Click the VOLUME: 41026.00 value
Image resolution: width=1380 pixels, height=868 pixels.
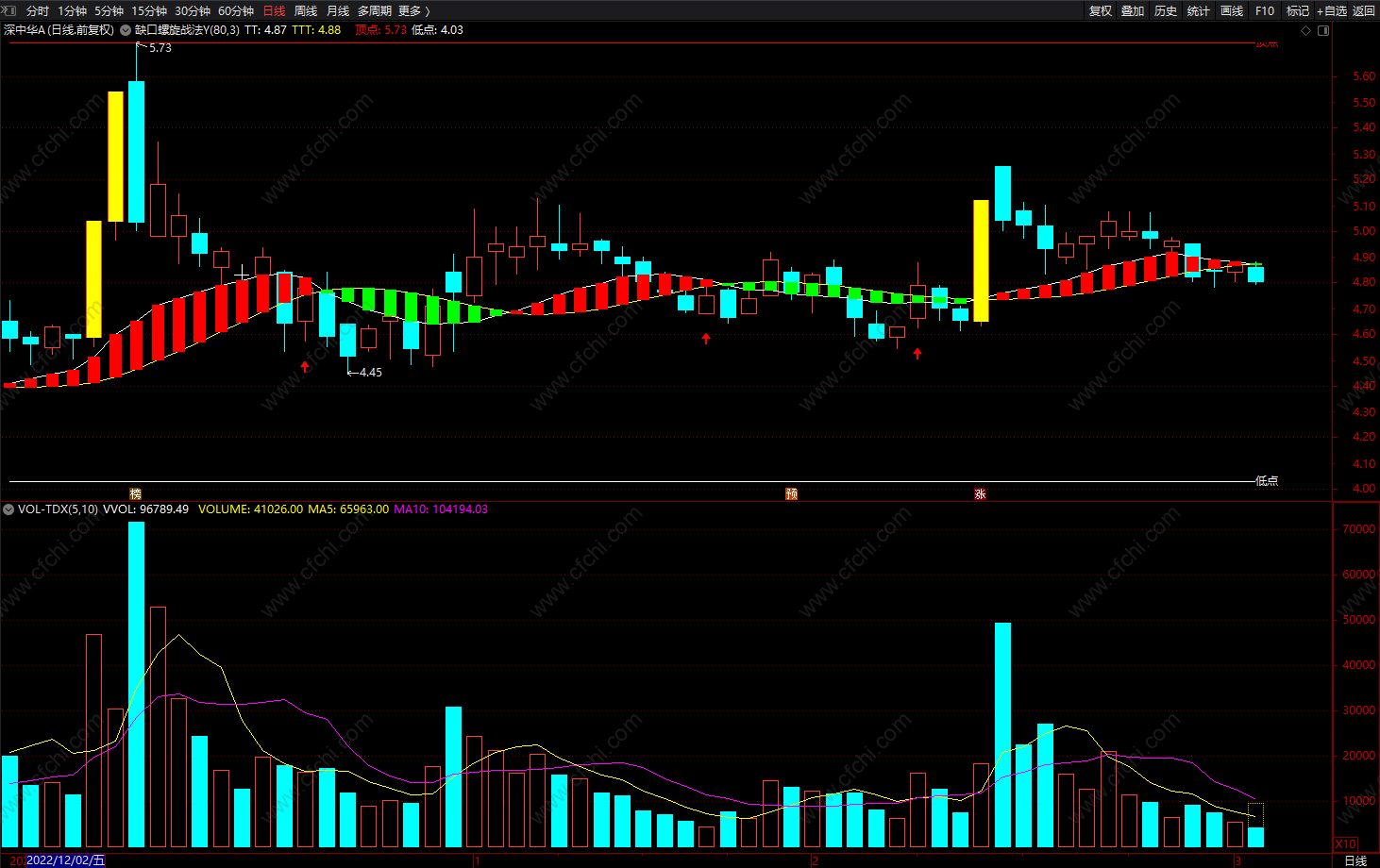250,509
